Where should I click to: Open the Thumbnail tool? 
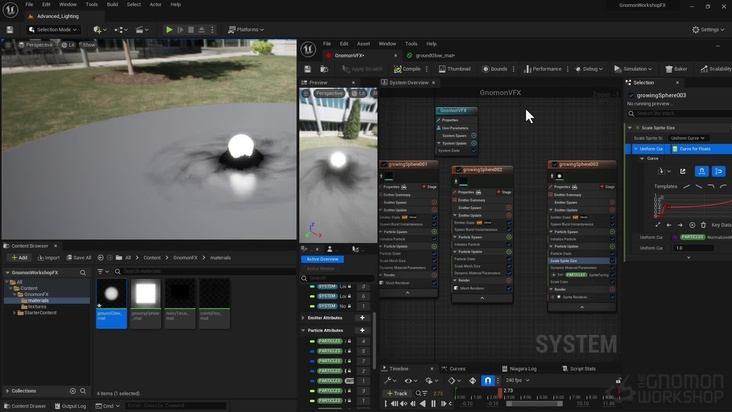click(x=454, y=69)
